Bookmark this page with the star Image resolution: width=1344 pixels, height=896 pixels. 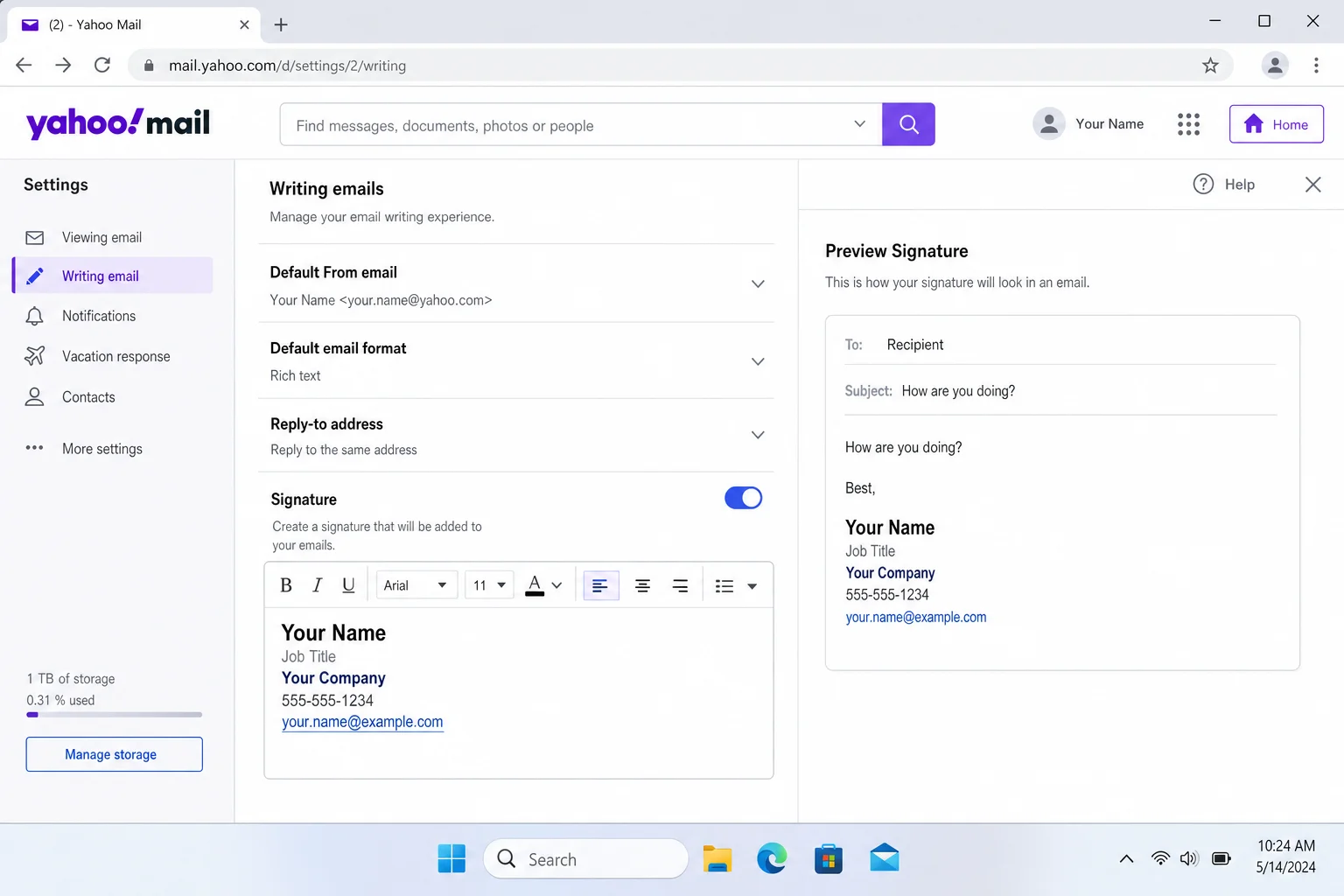(1210, 65)
